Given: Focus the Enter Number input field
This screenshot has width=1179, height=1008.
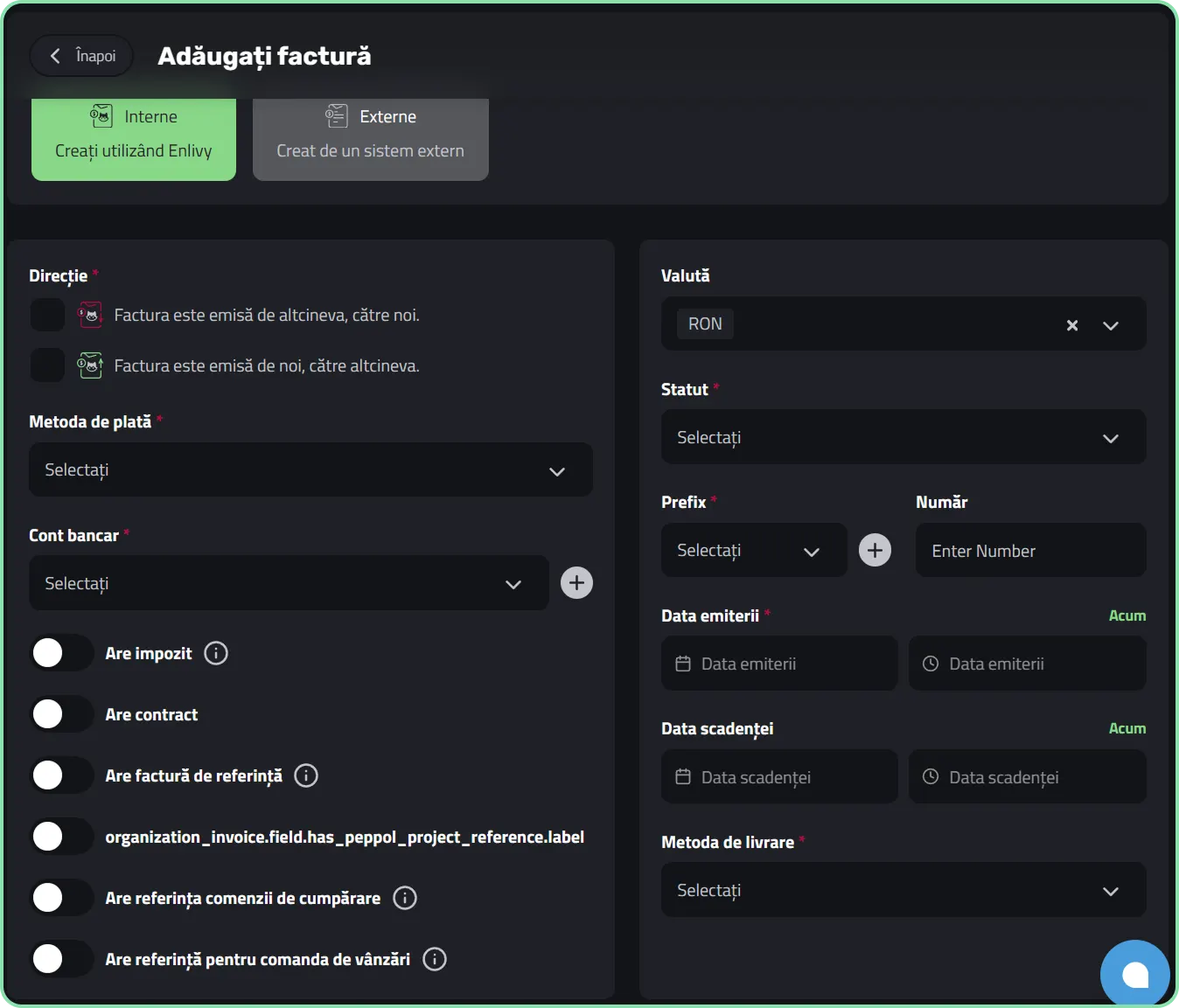Looking at the screenshot, I should tap(1030, 550).
